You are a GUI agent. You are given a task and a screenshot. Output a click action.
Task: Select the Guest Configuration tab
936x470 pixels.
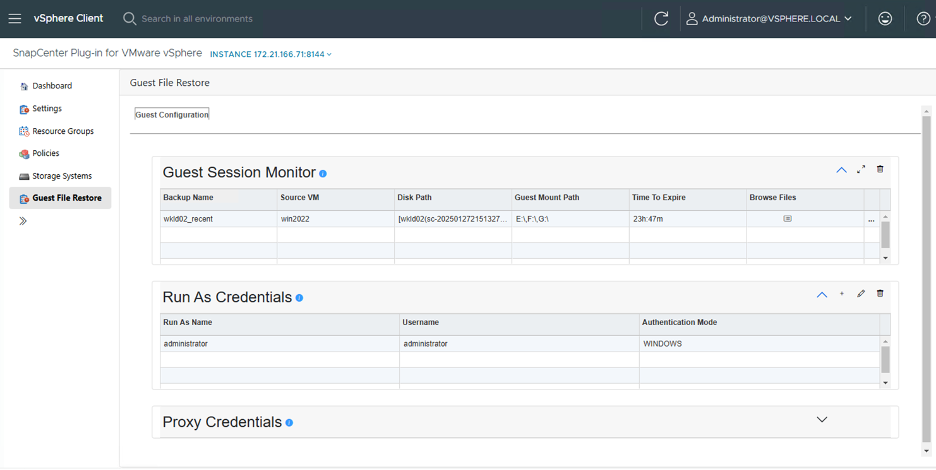(x=172, y=115)
